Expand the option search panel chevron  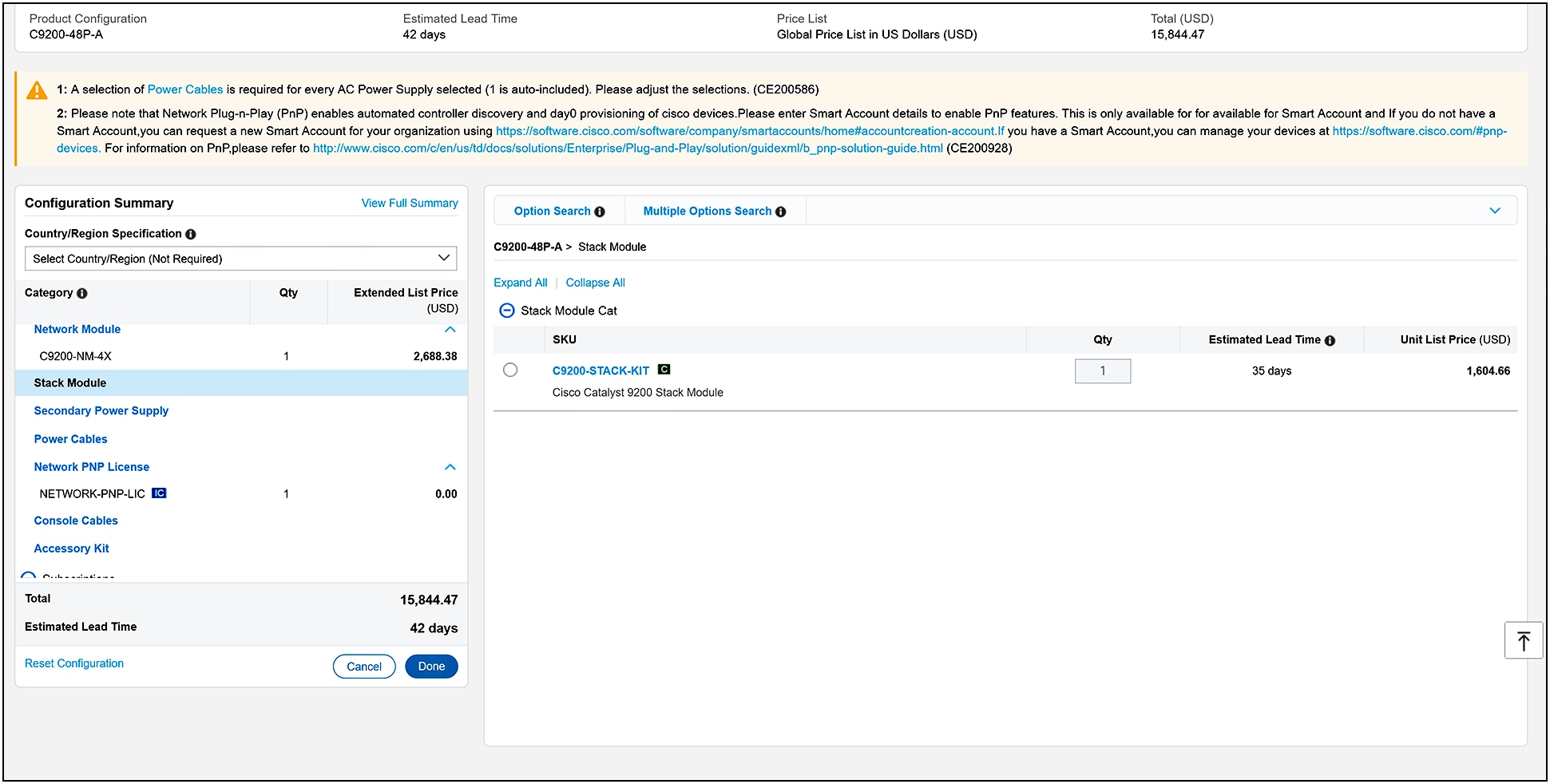point(1495,211)
